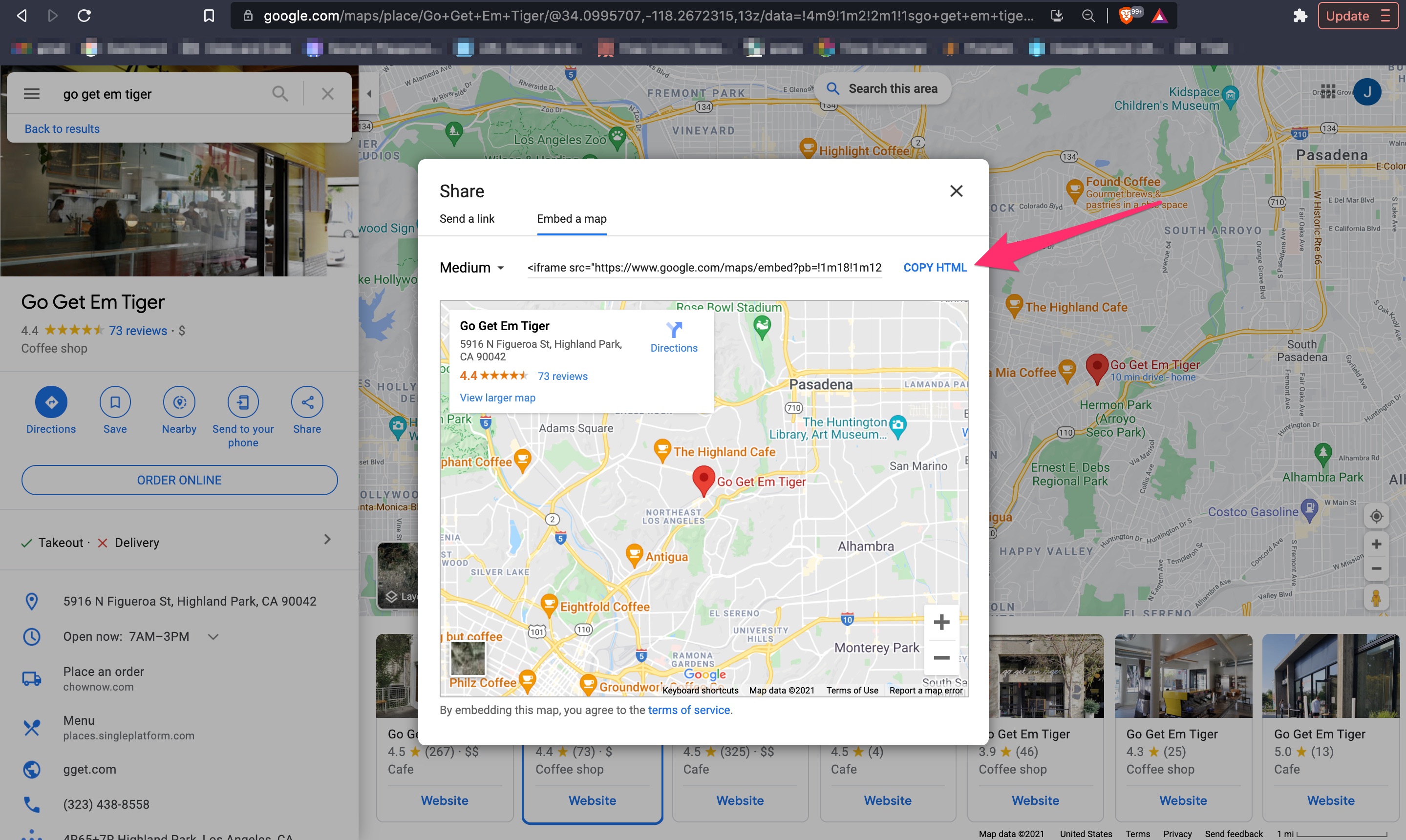
Task: Open Nearby search with the Nearby icon
Action: pos(179,402)
